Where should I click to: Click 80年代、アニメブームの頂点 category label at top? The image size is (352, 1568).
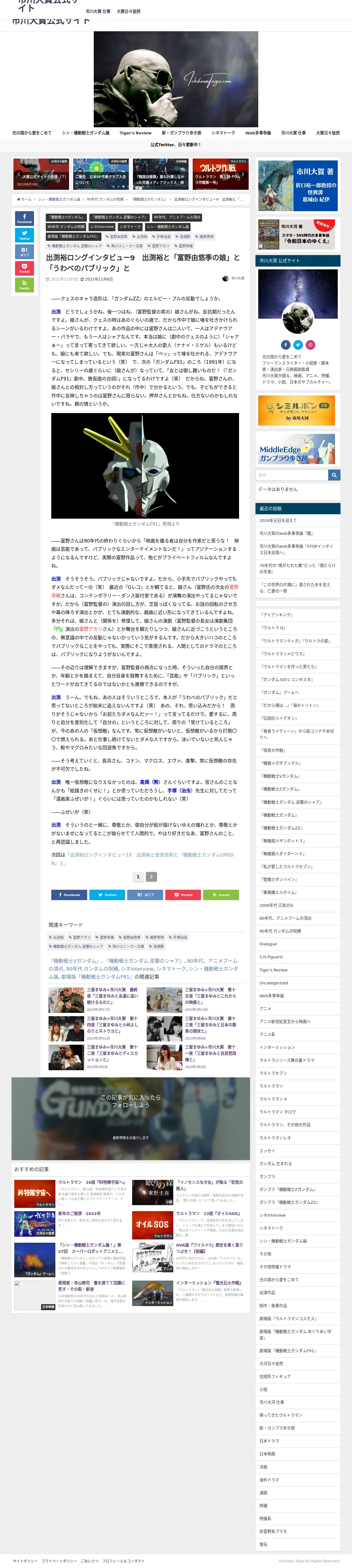point(177,217)
